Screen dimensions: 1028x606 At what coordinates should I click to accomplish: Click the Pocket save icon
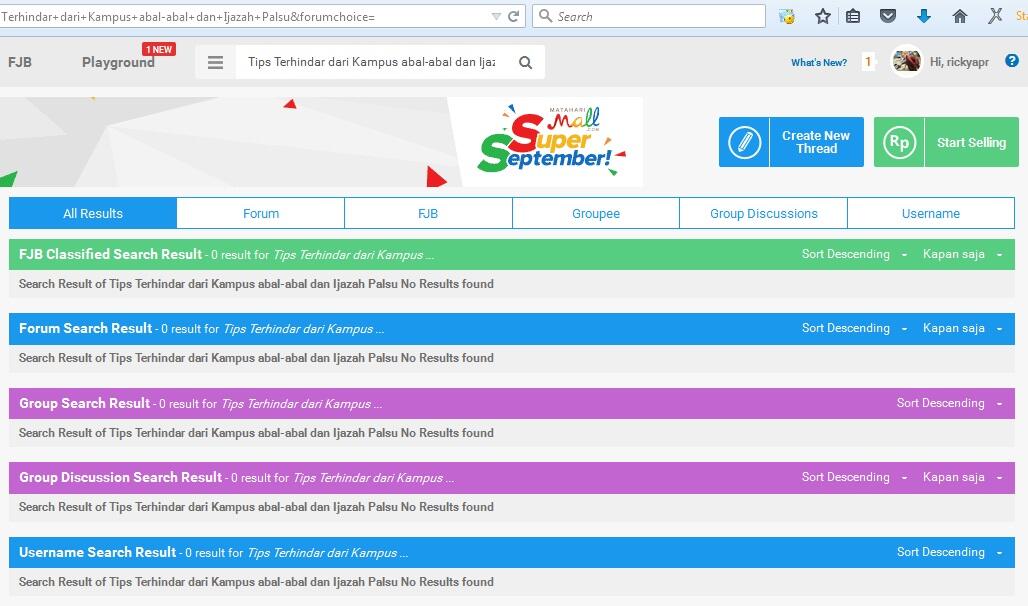coord(888,16)
